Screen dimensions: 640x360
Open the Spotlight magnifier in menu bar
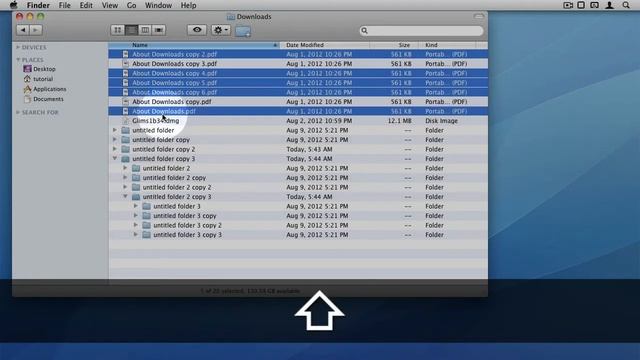point(626,5)
